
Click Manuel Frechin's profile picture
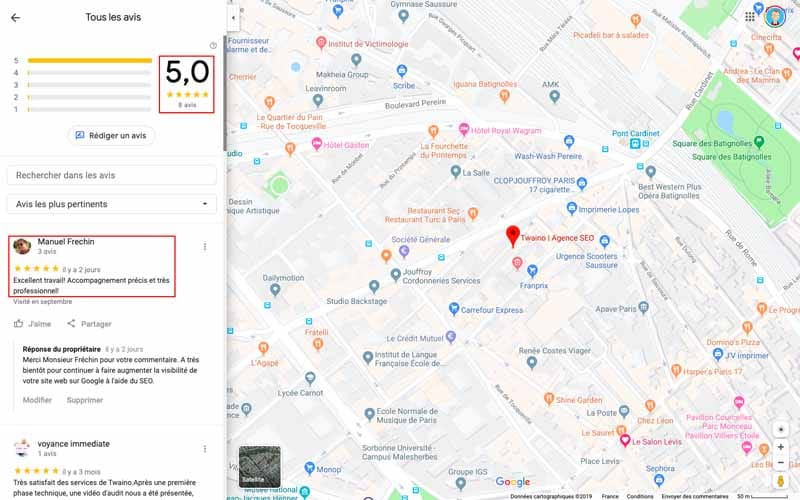[x=22, y=246]
